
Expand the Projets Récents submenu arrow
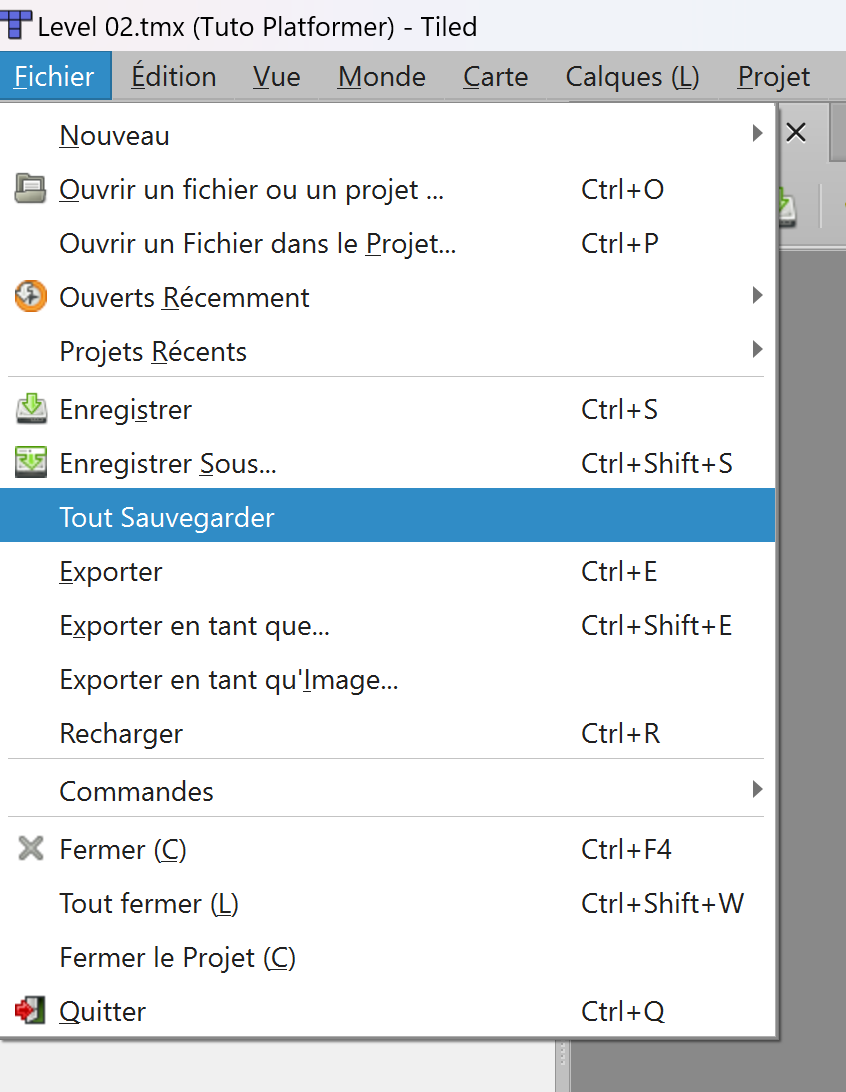pos(757,350)
